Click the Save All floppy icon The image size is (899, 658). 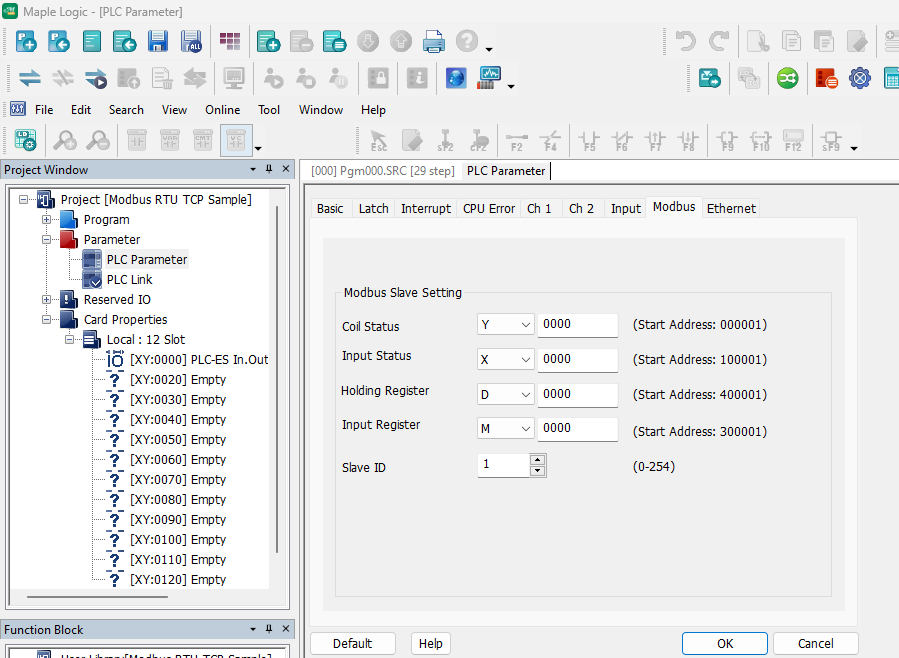click(191, 41)
